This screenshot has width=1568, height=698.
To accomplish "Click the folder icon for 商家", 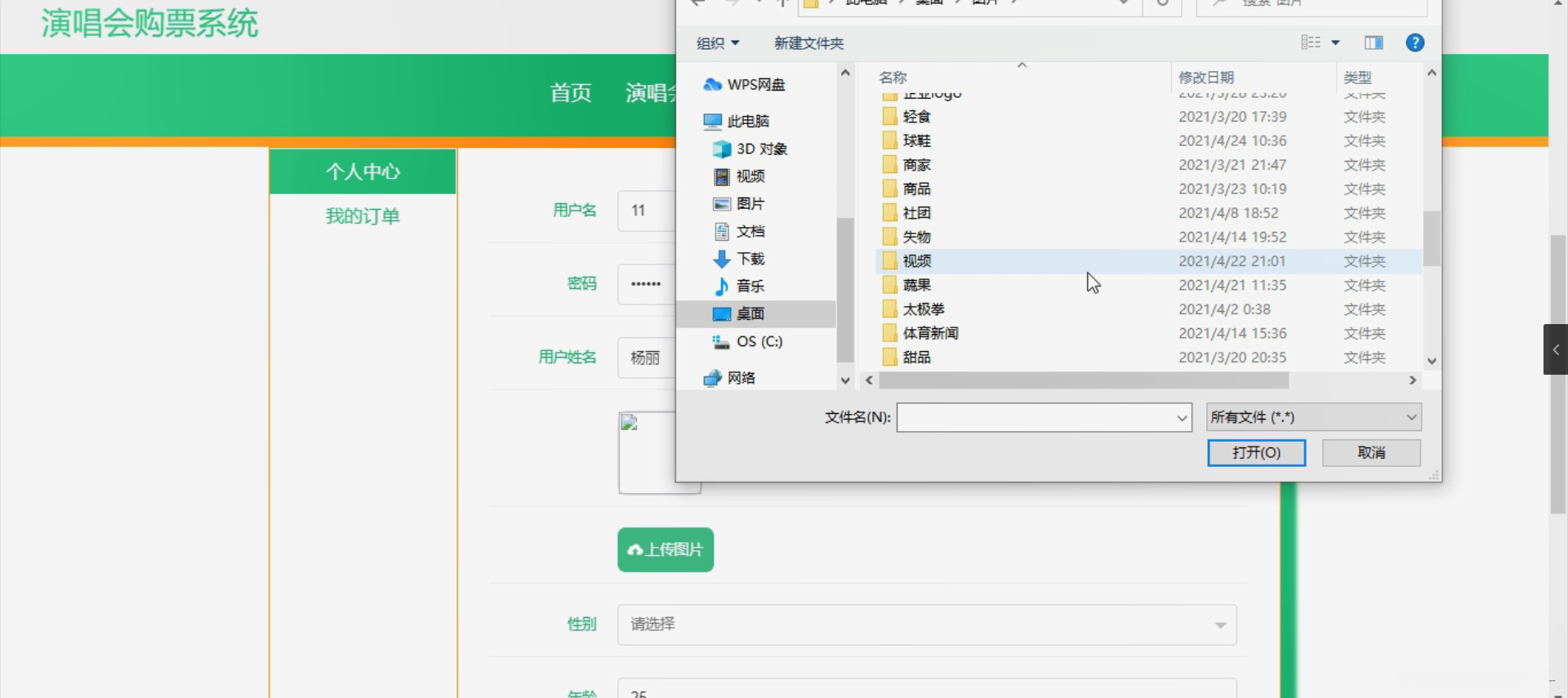I will coord(890,165).
